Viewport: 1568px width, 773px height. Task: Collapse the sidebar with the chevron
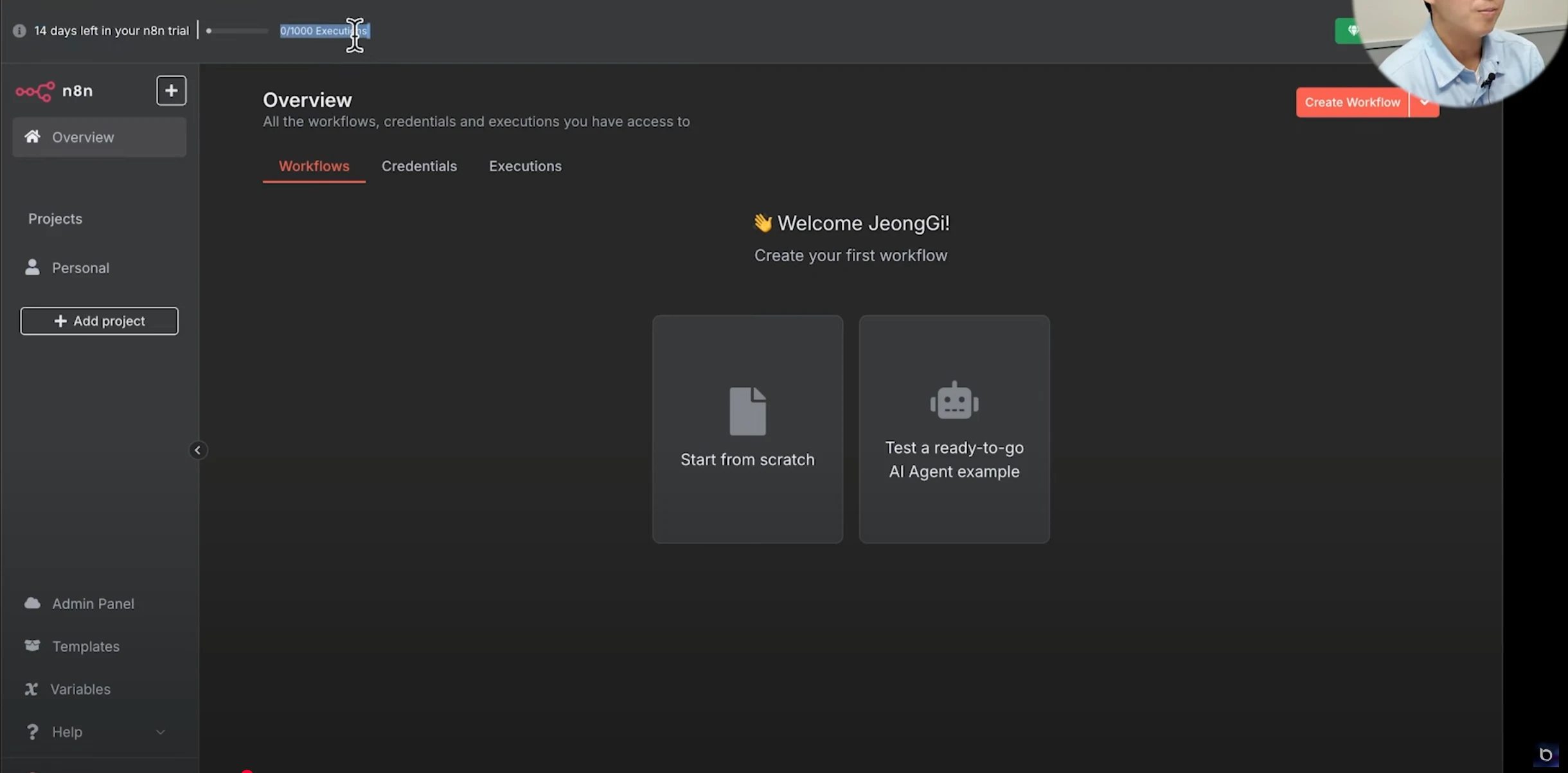tap(198, 450)
